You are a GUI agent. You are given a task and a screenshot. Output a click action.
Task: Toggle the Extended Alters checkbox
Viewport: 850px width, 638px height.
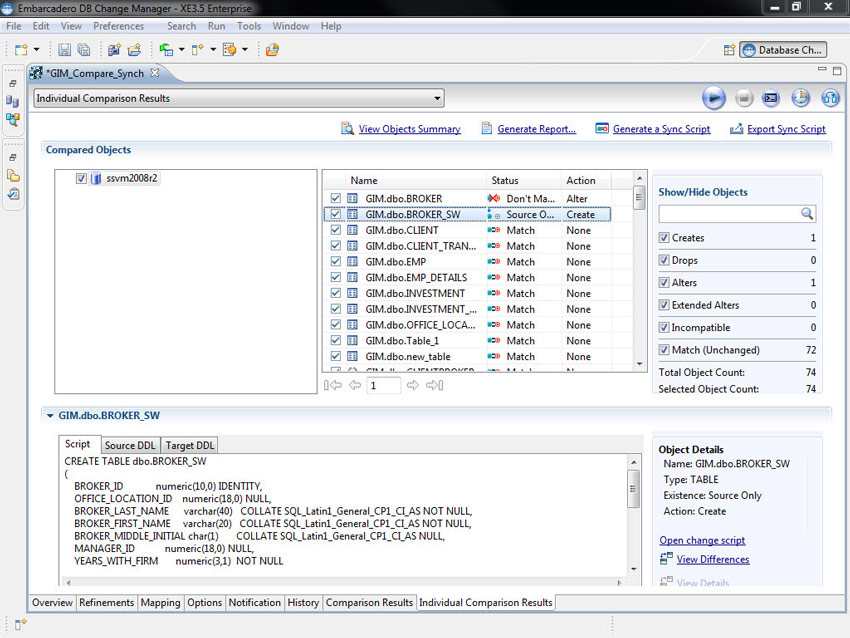pyautogui.click(x=664, y=305)
